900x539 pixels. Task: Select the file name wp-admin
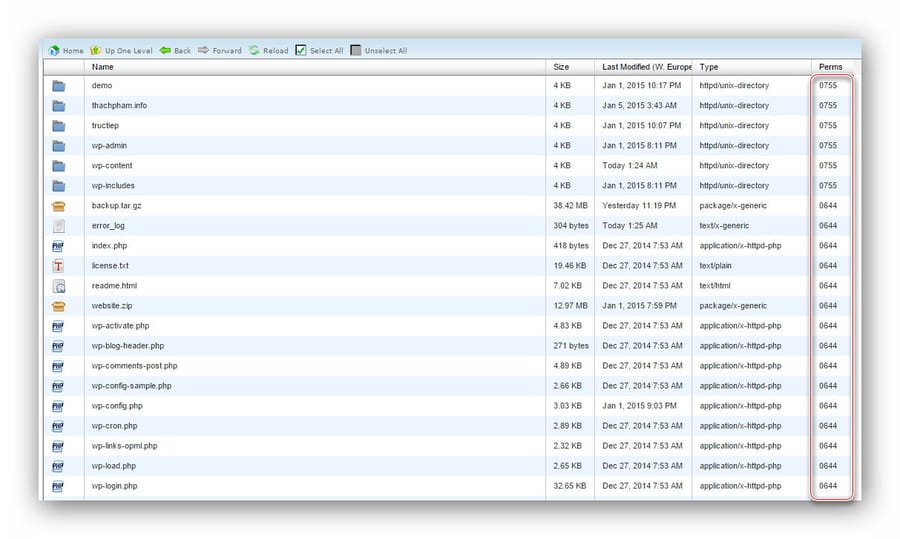coord(109,146)
